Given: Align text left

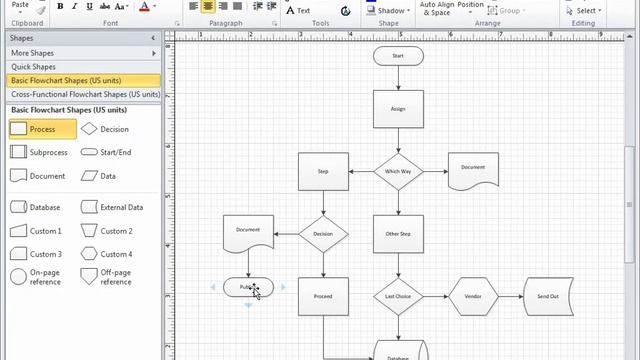Looking at the screenshot, I should [193, 6].
